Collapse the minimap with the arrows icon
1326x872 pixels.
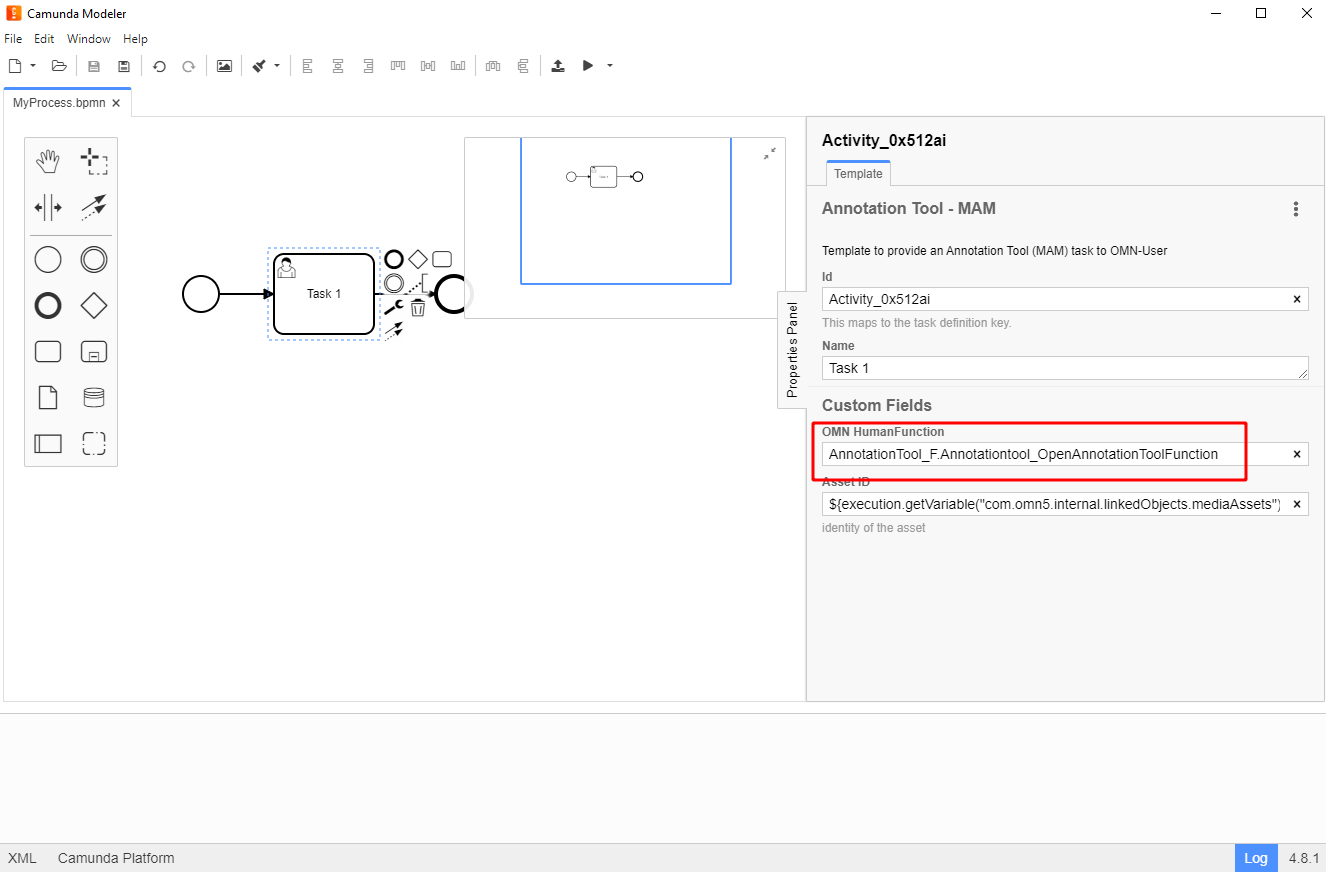click(769, 153)
